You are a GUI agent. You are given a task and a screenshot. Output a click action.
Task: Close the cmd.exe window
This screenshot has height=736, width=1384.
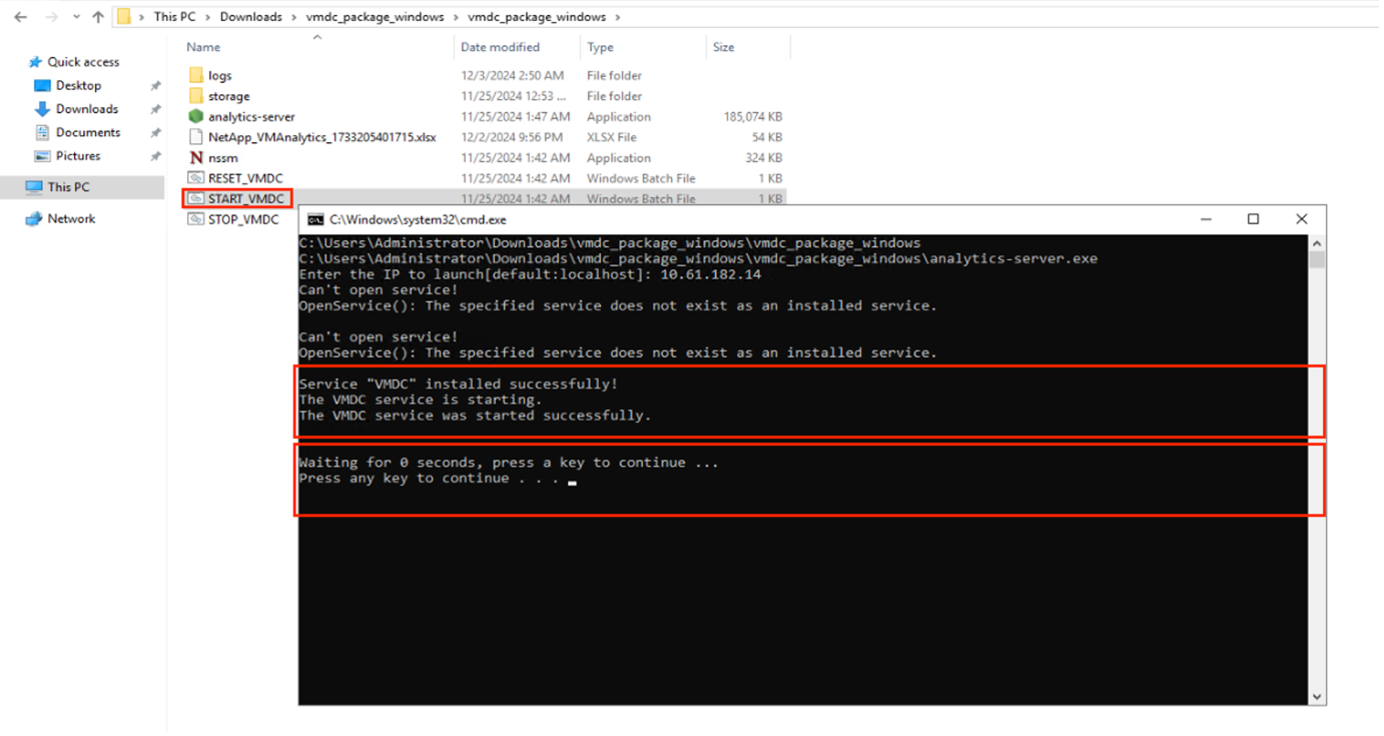point(1301,219)
